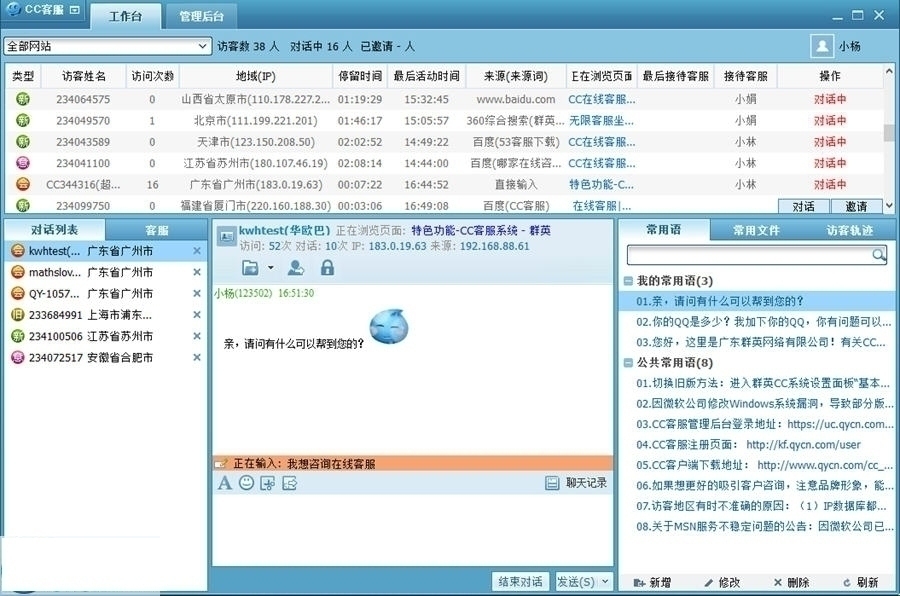This screenshot has width=900, height=596.
Task: Click the user avatar icon next to 小杨
Action: pos(822,46)
